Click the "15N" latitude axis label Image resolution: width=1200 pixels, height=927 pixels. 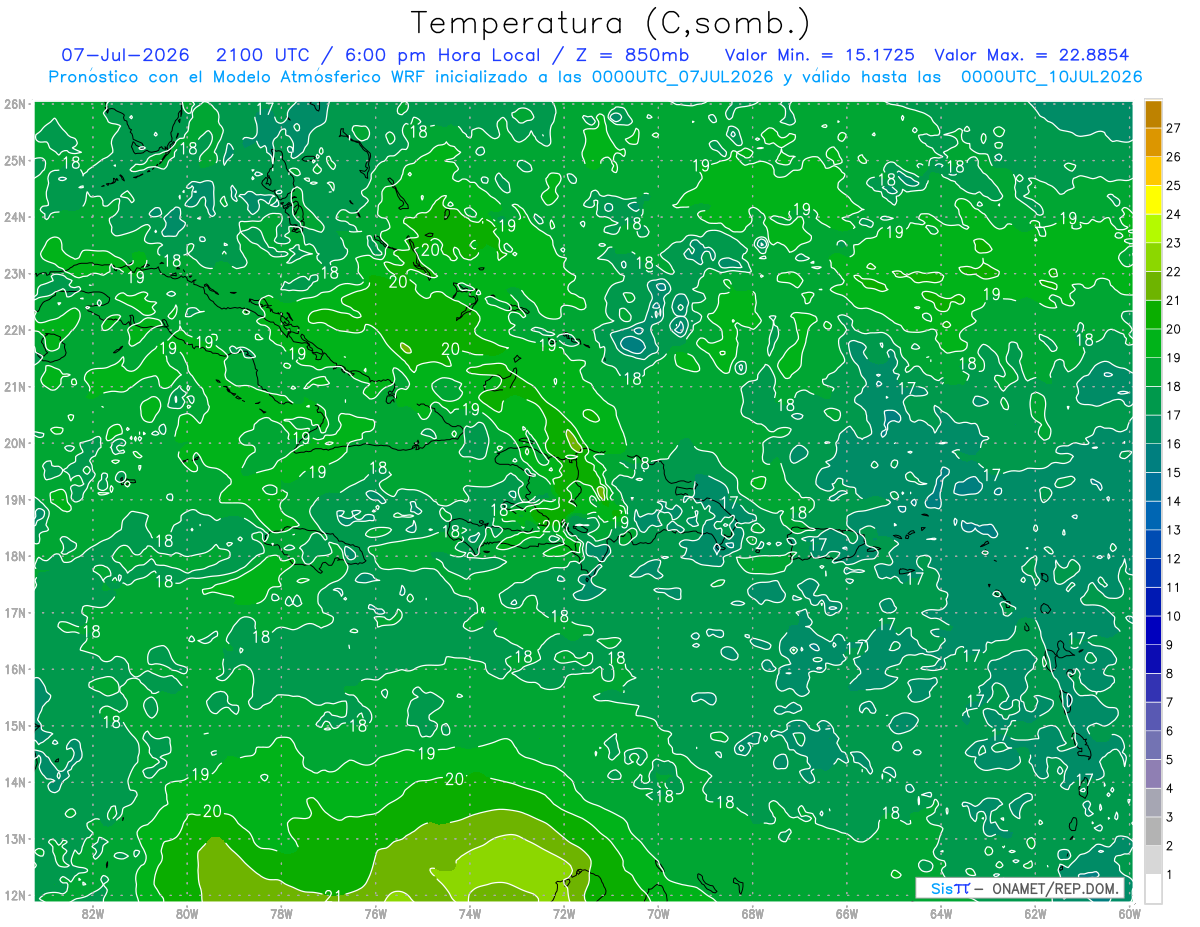click(x=14, y=726)
